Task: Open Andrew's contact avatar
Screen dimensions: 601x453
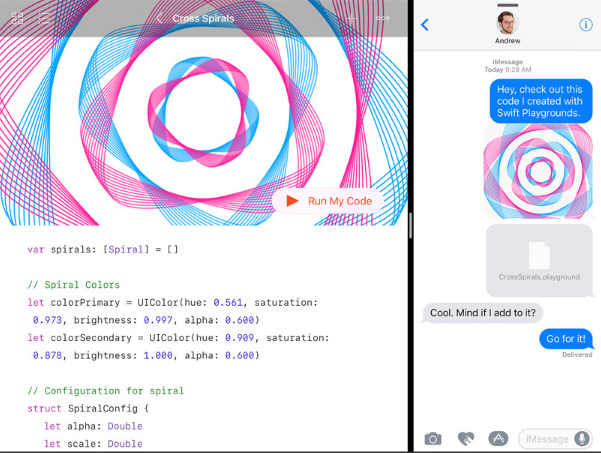Action: pyautogui.click(x=507, y=22)
